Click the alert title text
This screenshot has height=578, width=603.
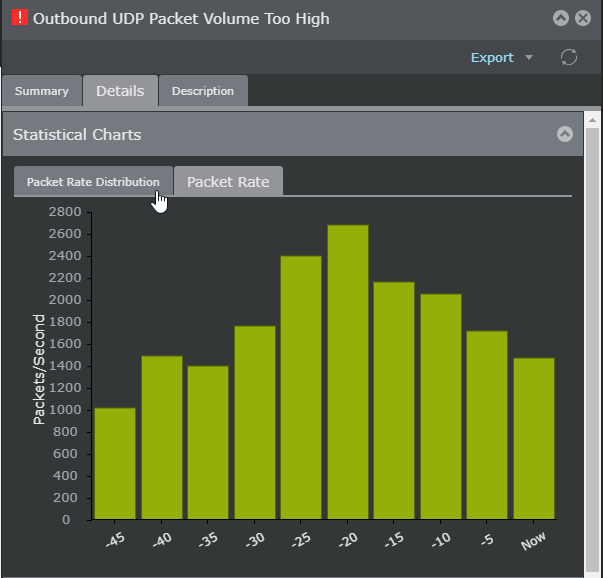click(x=181, y=18)
